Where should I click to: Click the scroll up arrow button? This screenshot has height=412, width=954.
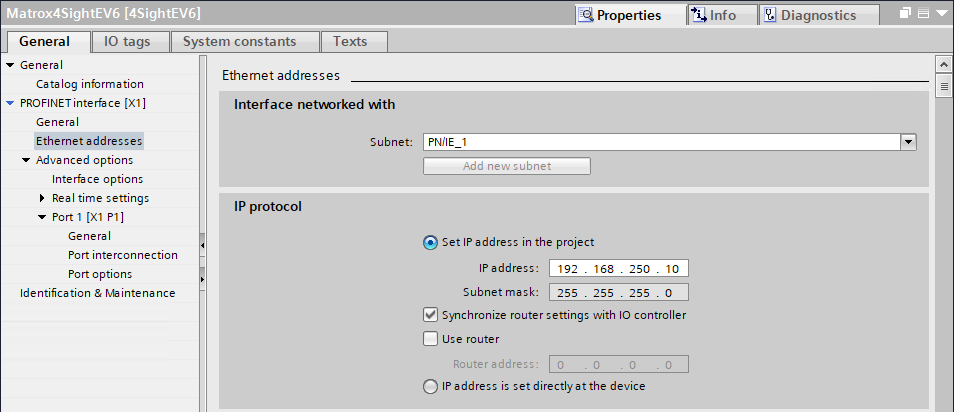point(943,66)
